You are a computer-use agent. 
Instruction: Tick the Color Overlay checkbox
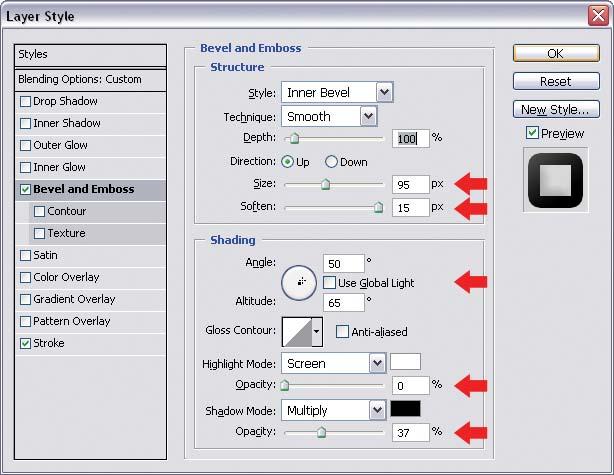click(25, 277)
